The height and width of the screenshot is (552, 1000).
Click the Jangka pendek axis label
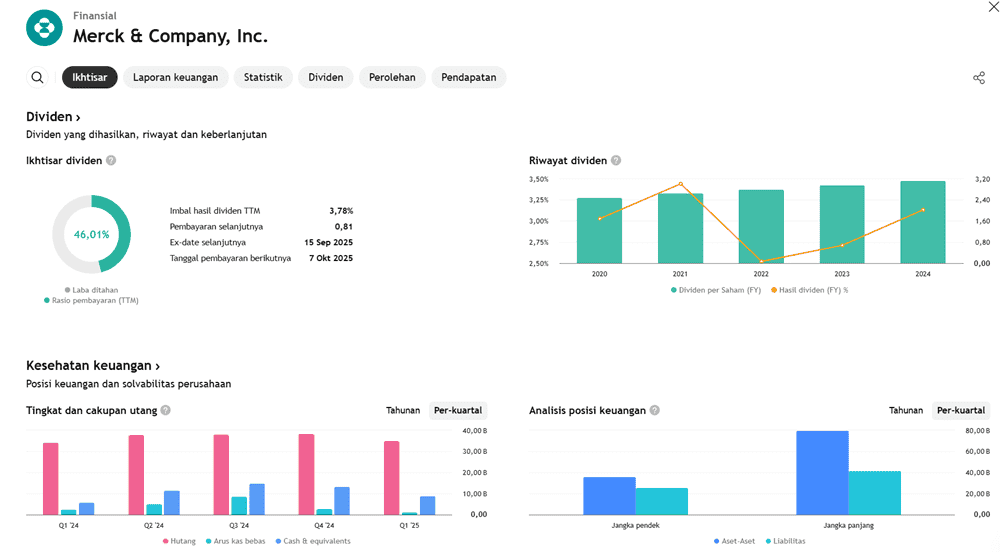pyautogui.click(x=636, y=526)
